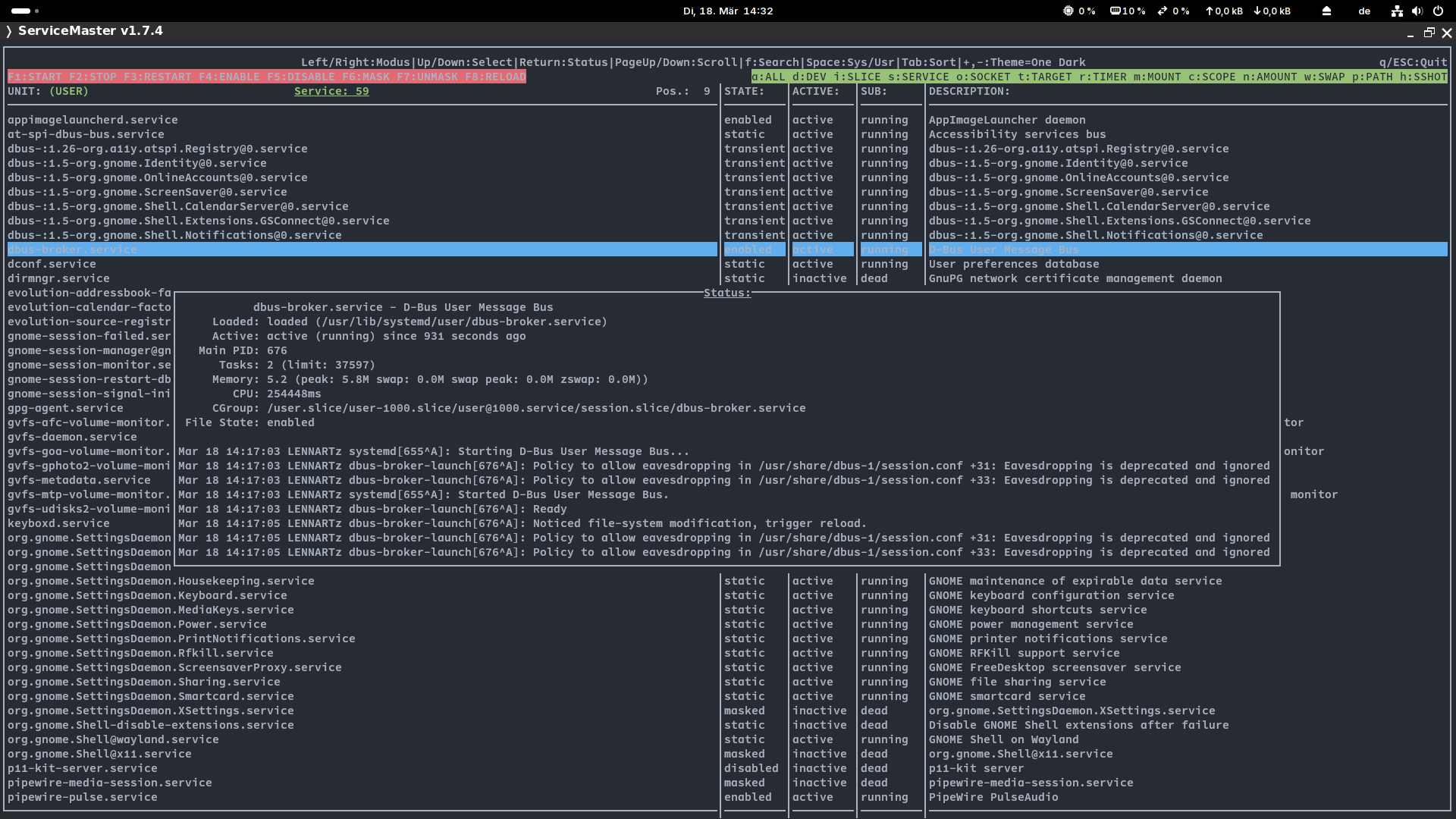
Task: Click the 'Service: 59' count label
Action: (331, 91)
